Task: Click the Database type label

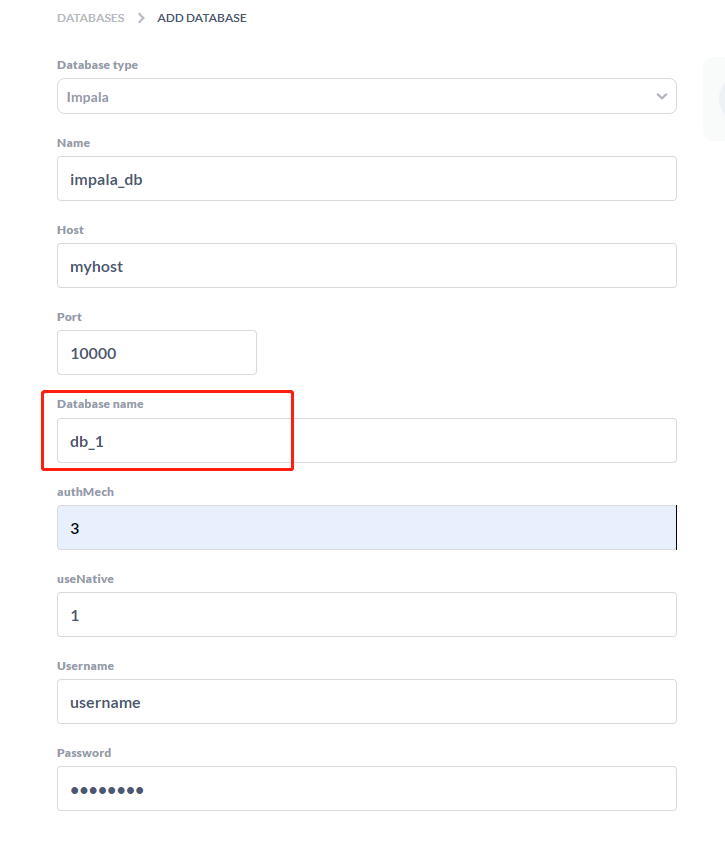Action: (x=97, y=64)
